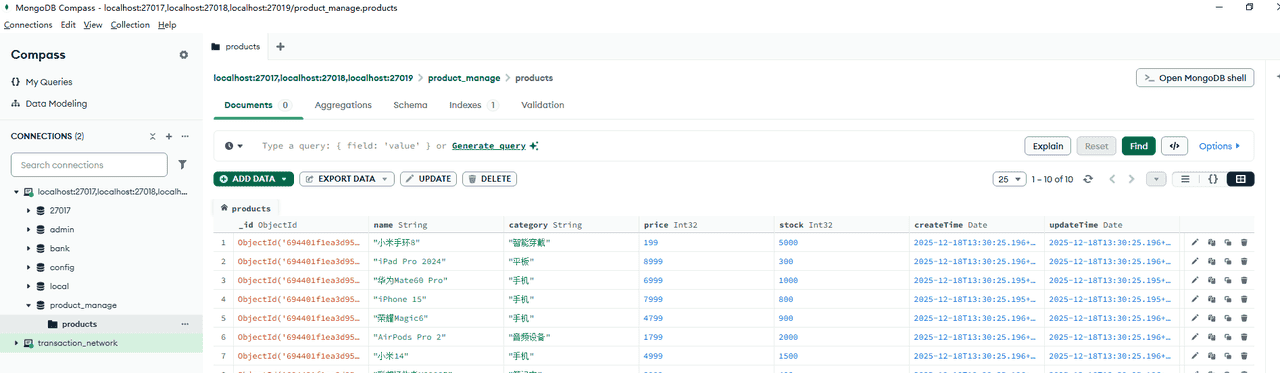Screen dimensions: 1280x373
Task: Click the products home breadcrumb icon
Action: (224, 208)
